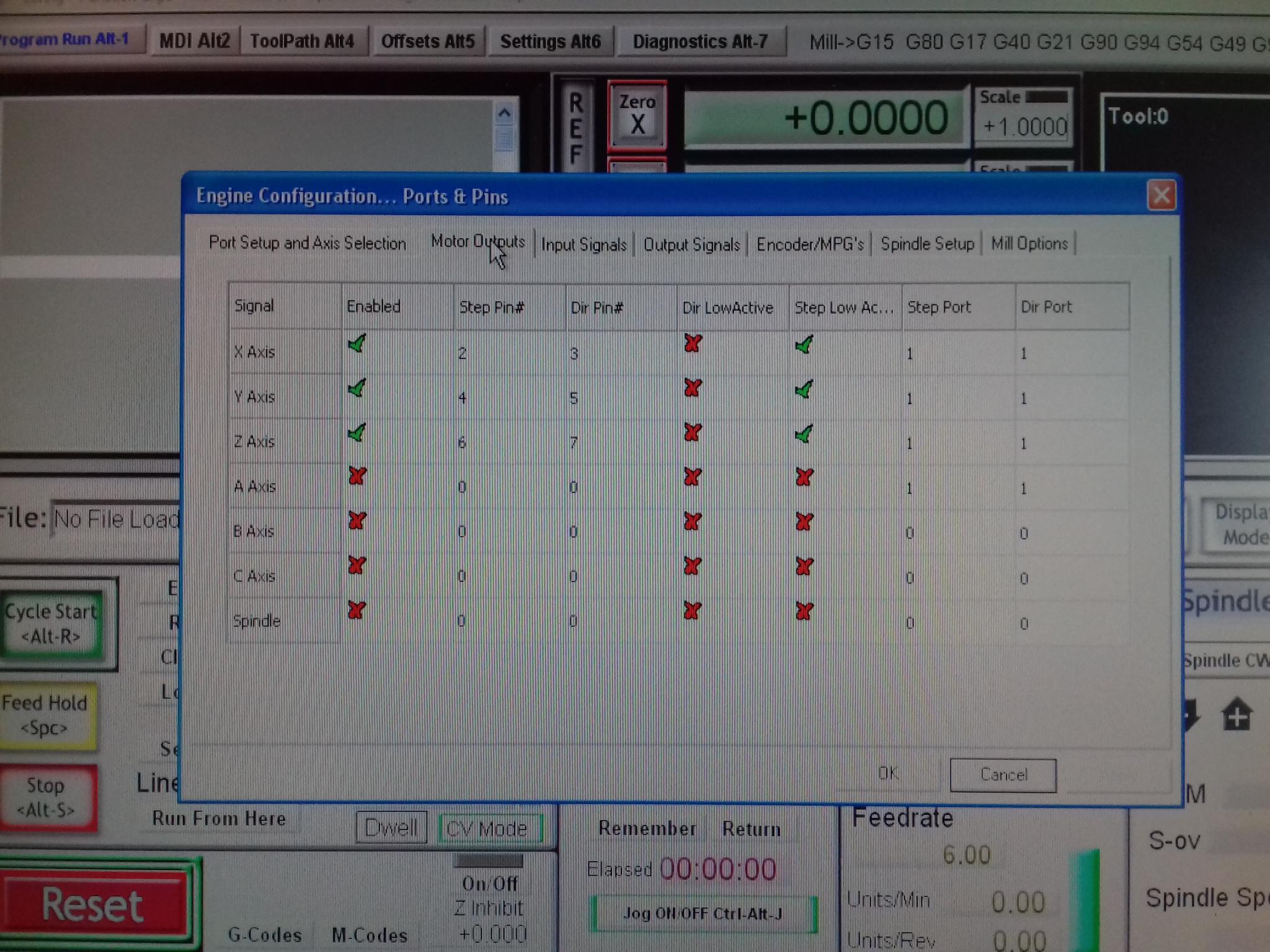This screenshot has width=1270, height=952.
Task: Toggle Jog ON/OFF Ctrl-Alt-J button
Action: point(703,914)
